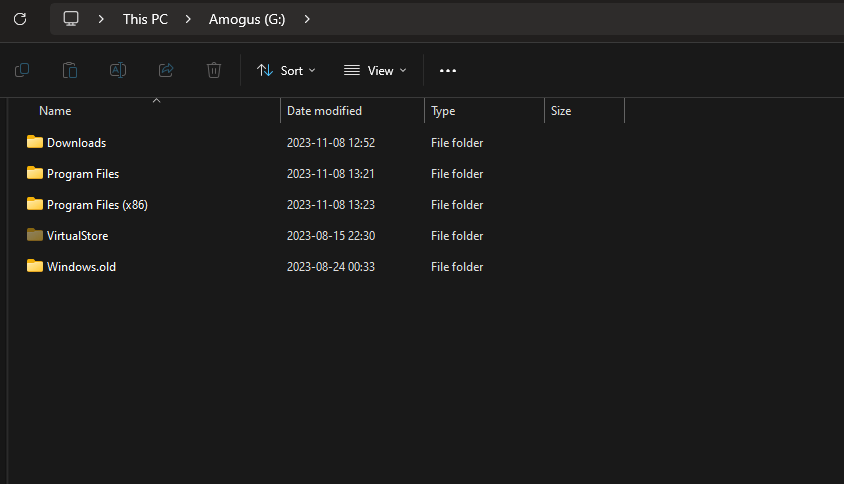Select the Downloads folder name

click(76, 143)
